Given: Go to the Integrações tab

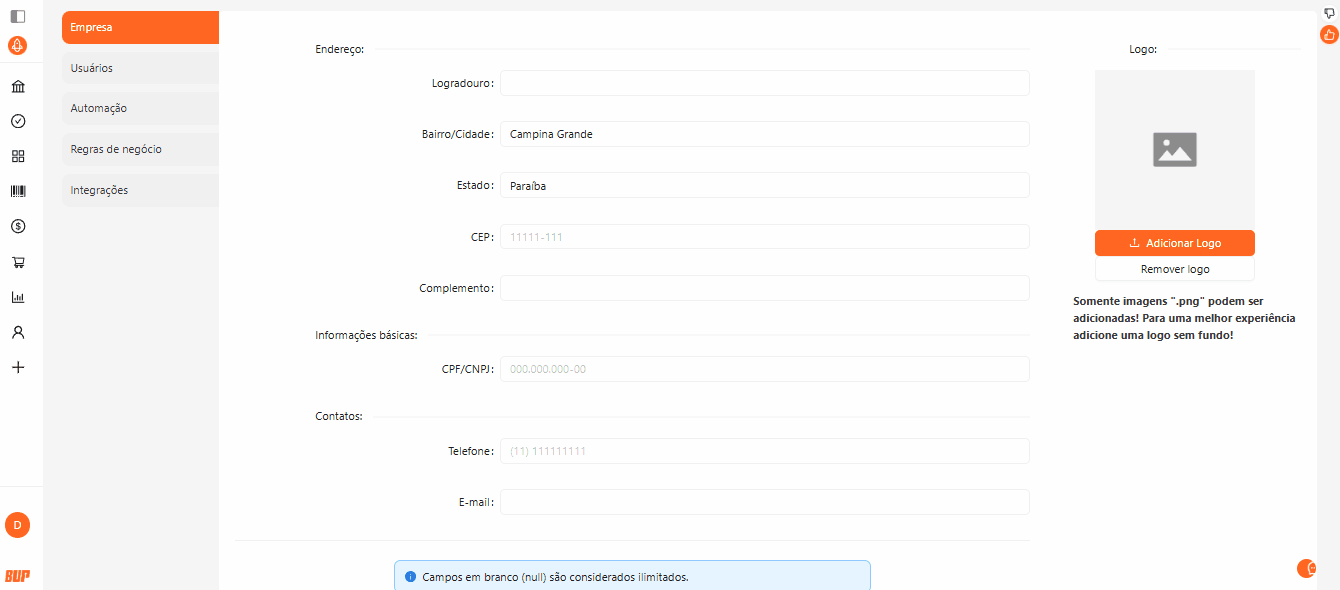Looking at the screenshot, I should coord(140,190).
